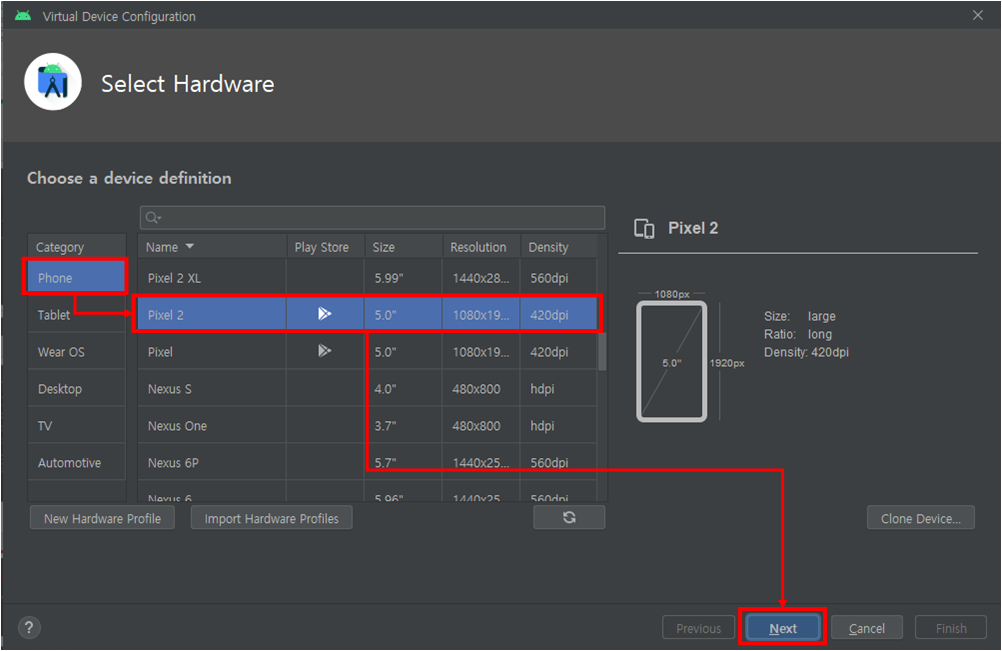The width and height of the screenshot is (1002, 651).
Task: Click the Android Studio logo in header
Action: pyautogui.click(x=53, y=82)
